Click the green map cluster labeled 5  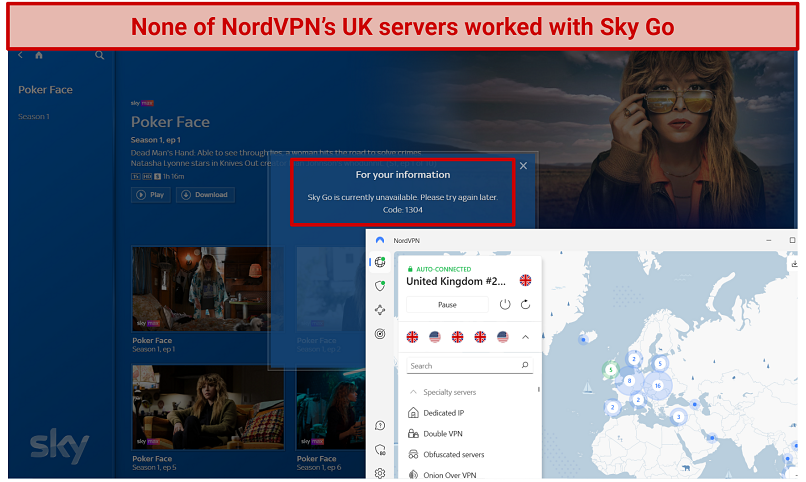click(x=611, y=369)
